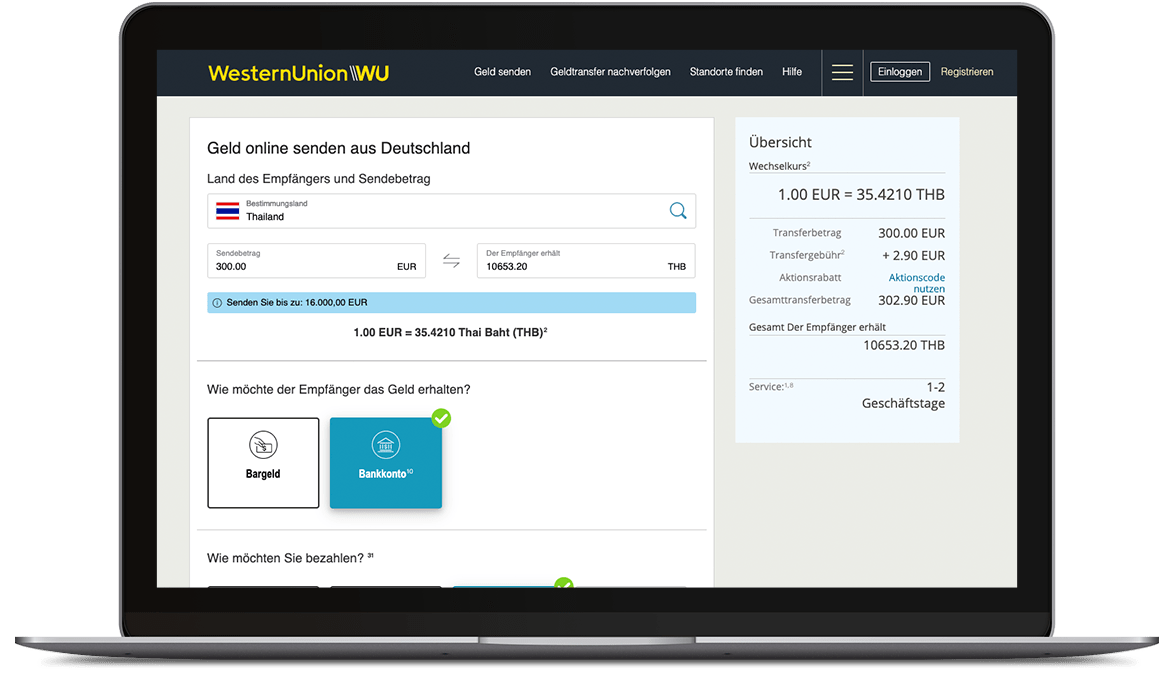
Task: Click the search magnifier in destination field
Action: 678,211
